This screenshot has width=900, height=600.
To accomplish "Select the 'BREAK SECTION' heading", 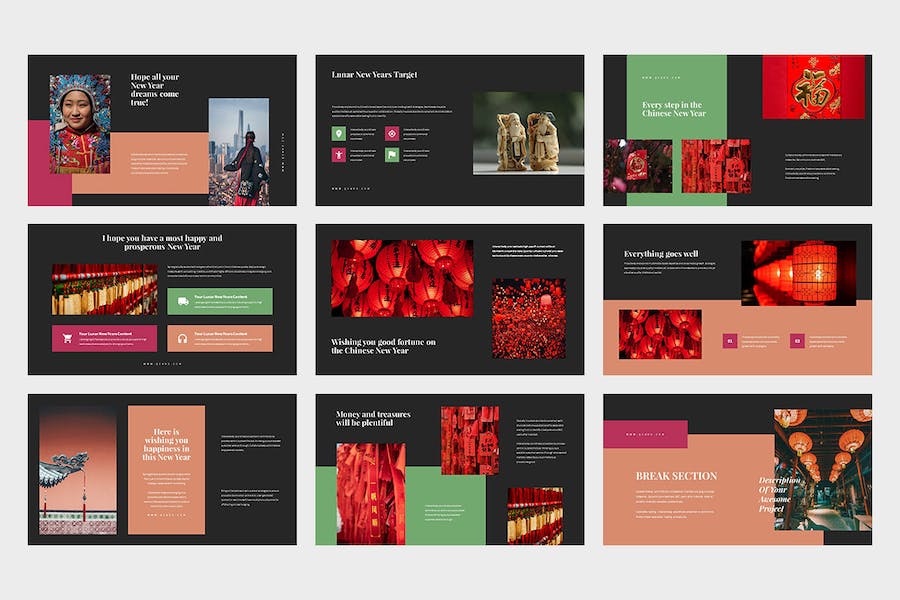I will point(676,476).
